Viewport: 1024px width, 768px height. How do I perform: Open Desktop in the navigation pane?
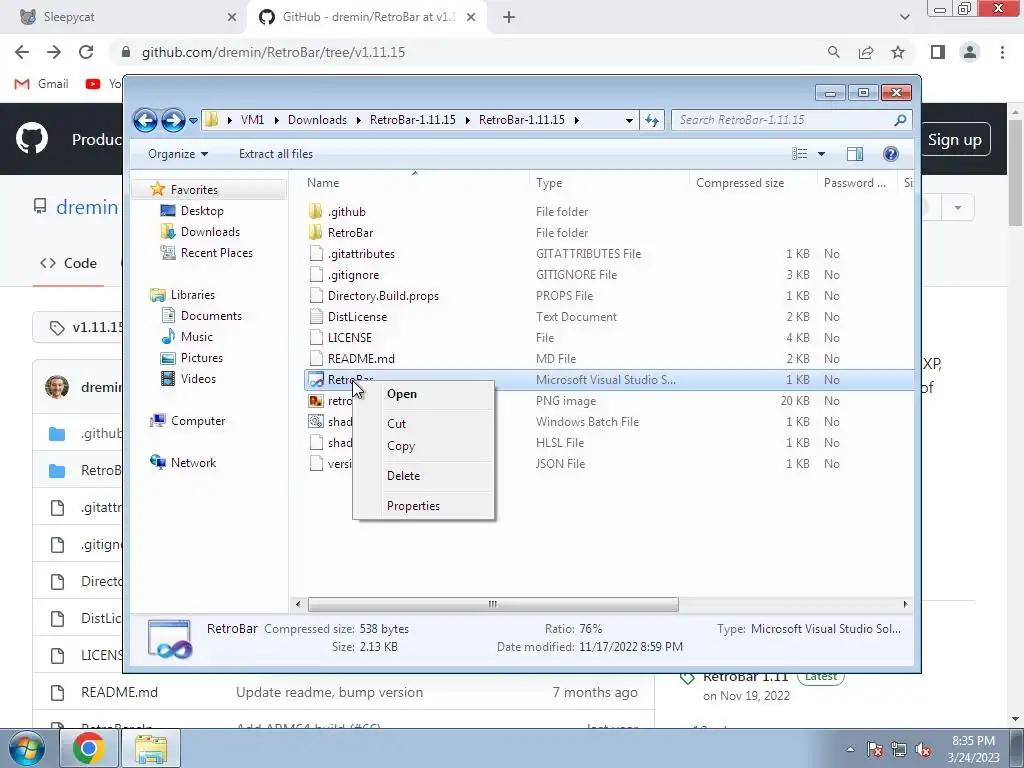tap(202, 211)
